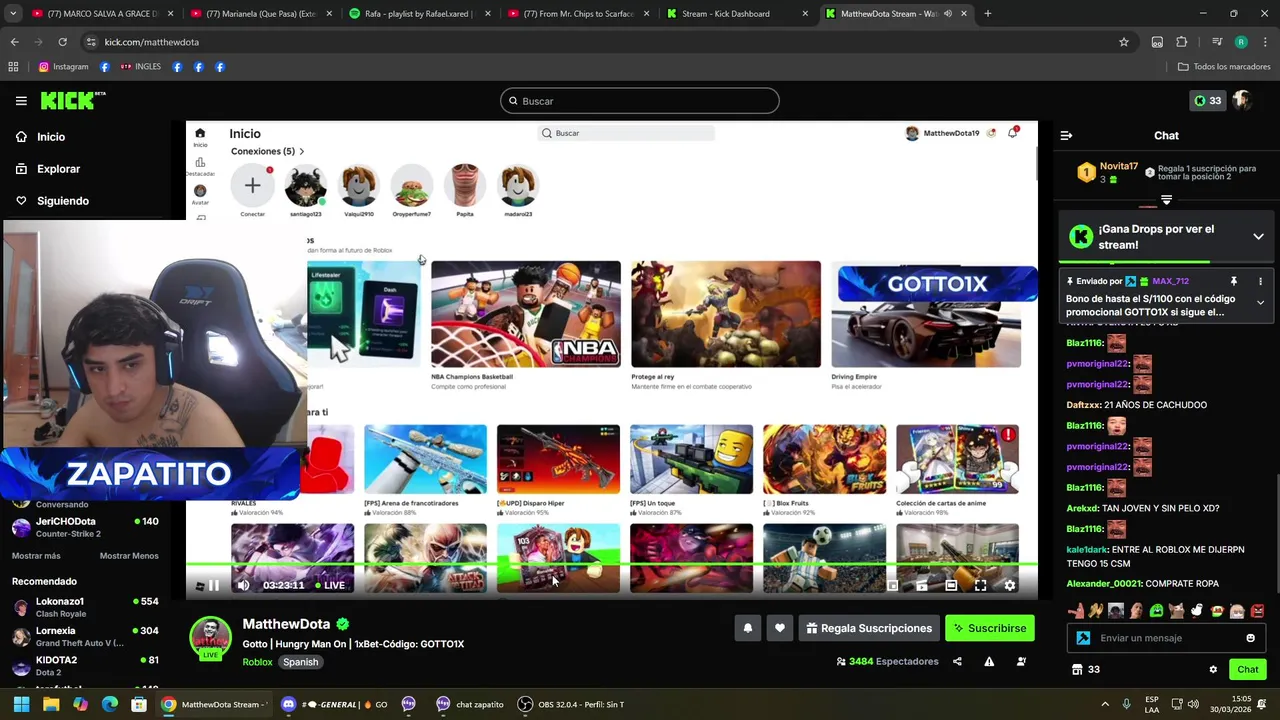Open JeriCHODota followed channel

85,527
